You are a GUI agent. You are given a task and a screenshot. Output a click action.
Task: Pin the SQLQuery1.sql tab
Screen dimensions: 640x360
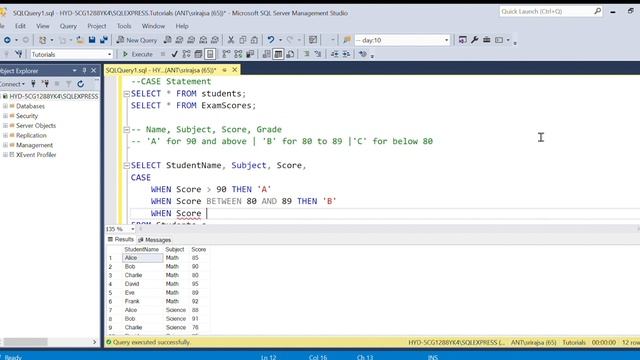click(x=224, y=70)
